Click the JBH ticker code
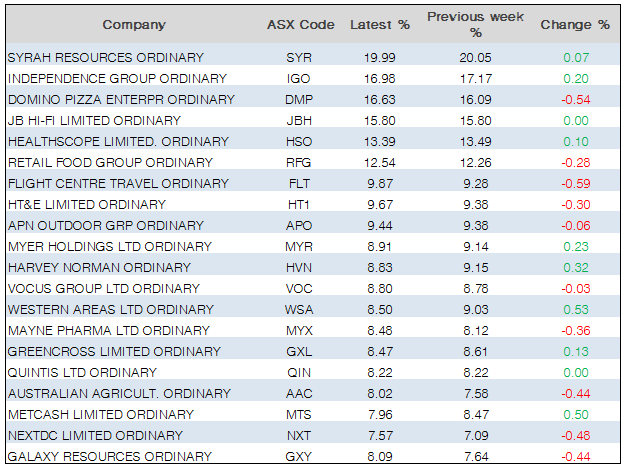Viewport: 624px width, 473px height. [x=298, y=120]
